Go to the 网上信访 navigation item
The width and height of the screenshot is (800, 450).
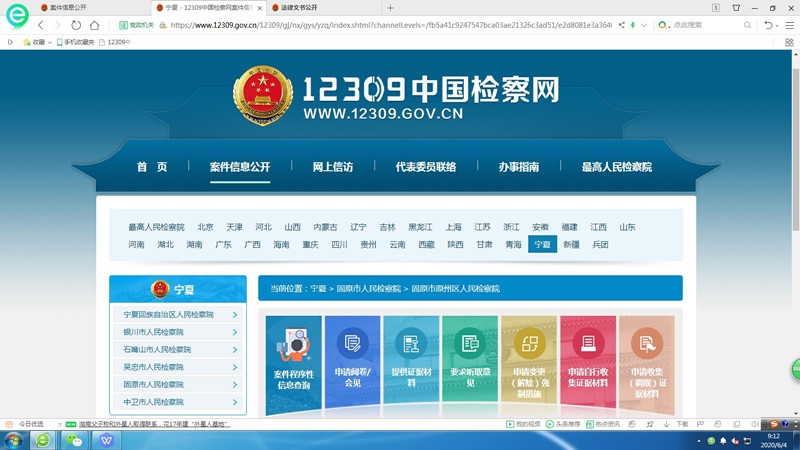pos(332,167)
